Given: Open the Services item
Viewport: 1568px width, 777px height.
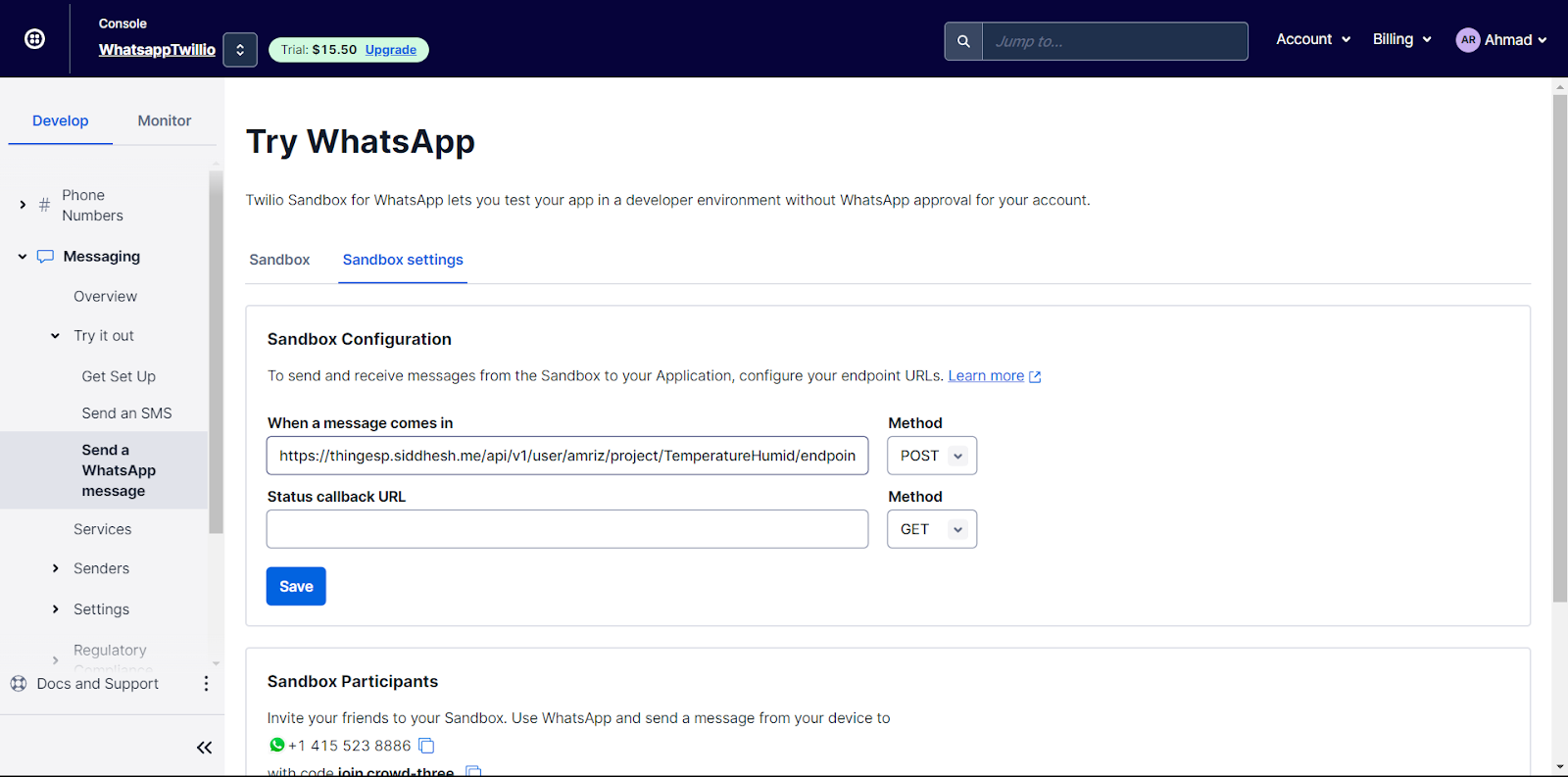Looking at the screenshot, I should pos(103,529).
